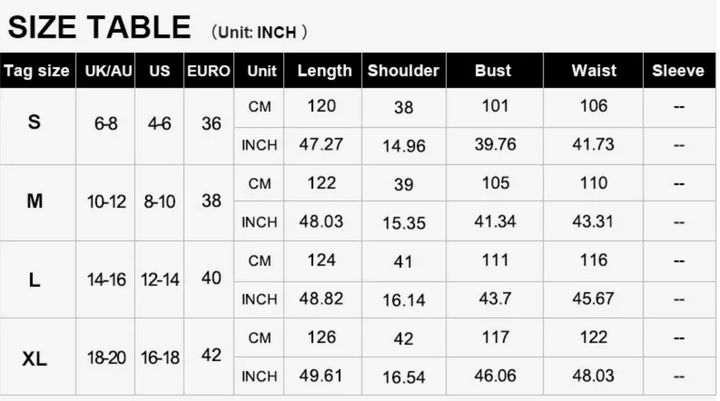Select the Shoulder column header
720x401 pixels.
[x=403, y=71]
